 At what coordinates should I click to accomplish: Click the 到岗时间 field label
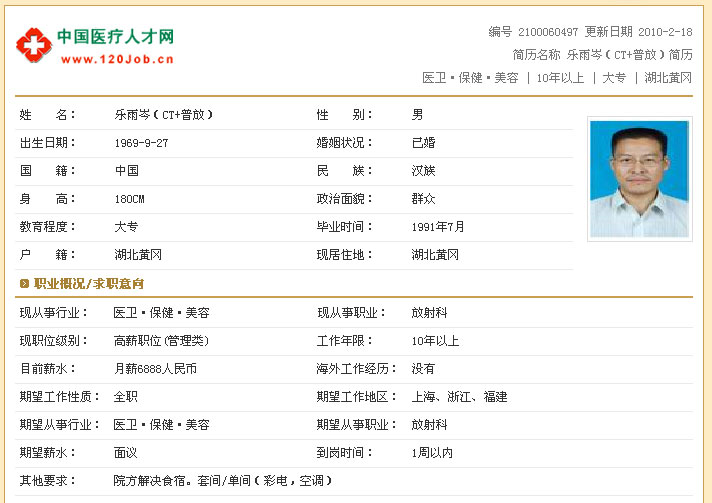coord(344,453)
